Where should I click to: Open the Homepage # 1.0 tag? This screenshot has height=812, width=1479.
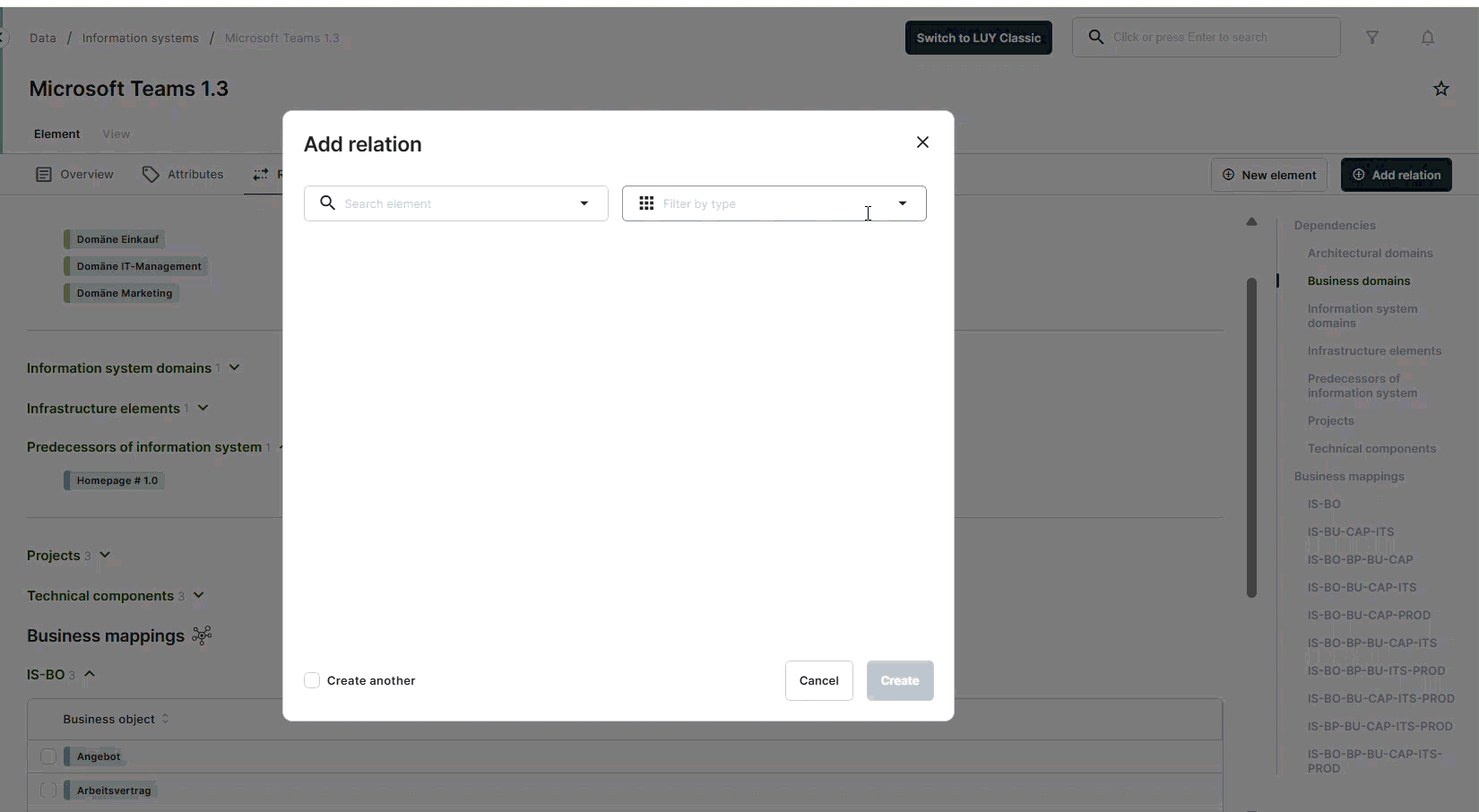click(113, 480)
